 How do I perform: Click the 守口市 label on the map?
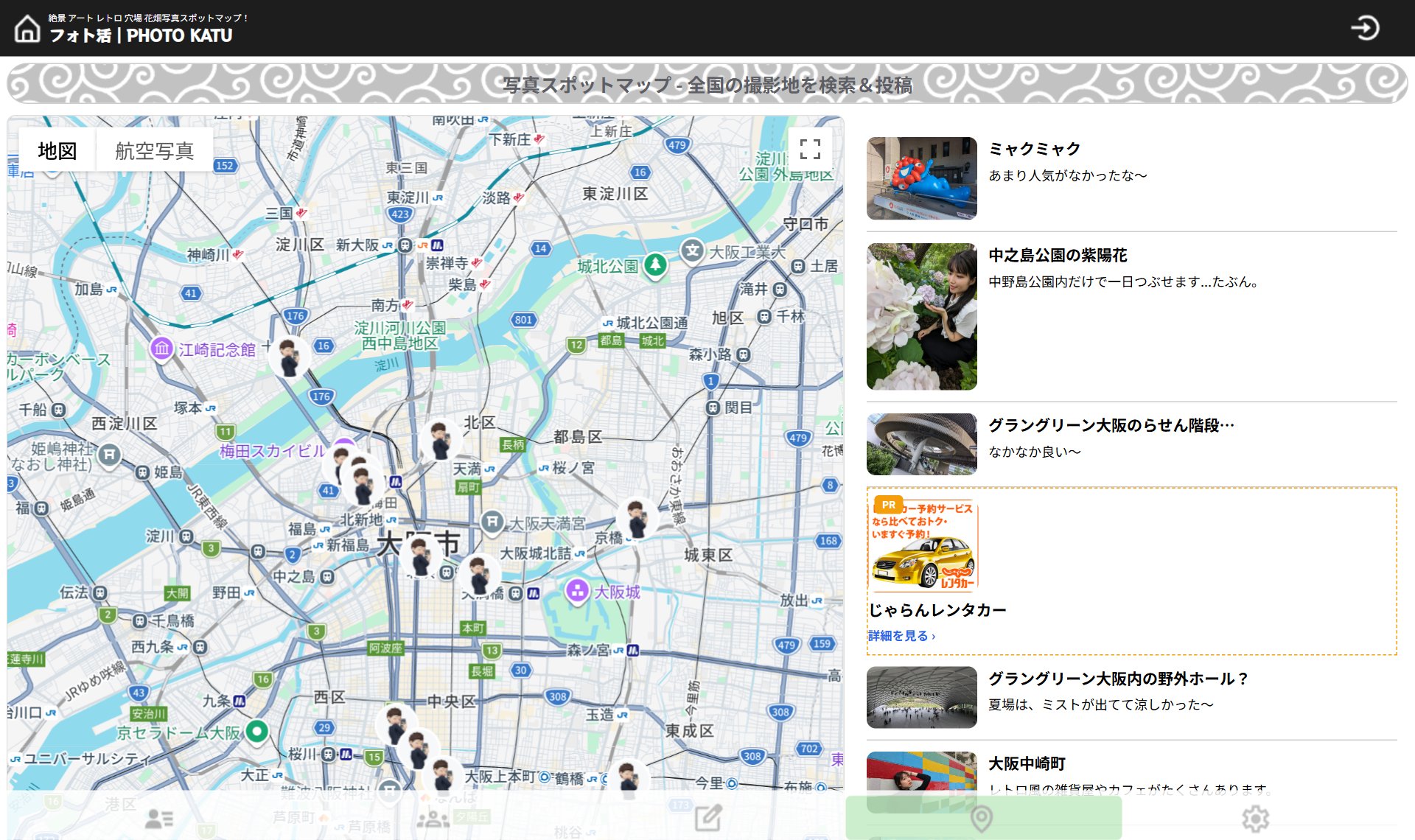(806, 223)
